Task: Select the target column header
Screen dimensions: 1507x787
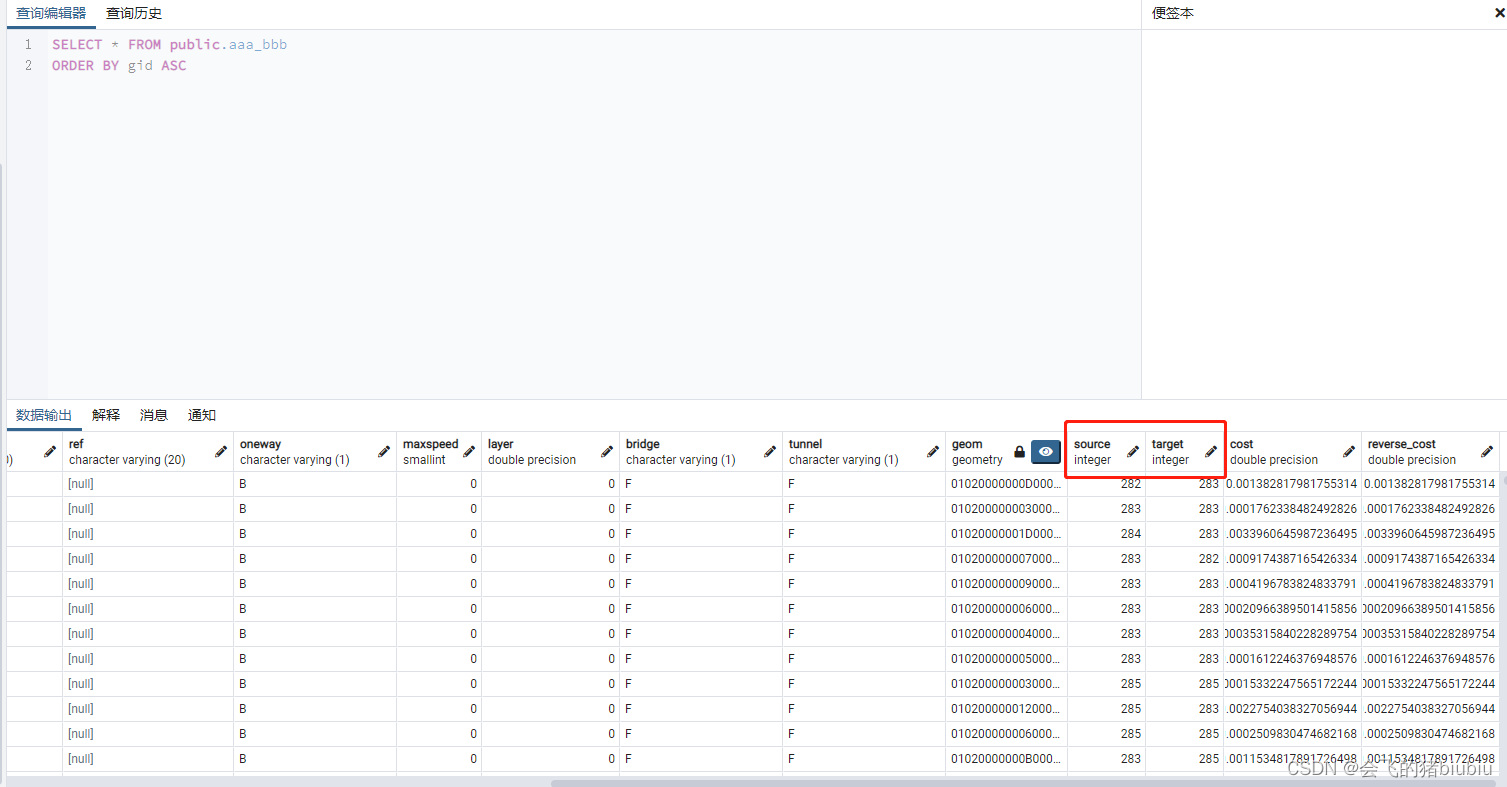Action: 1184,452
